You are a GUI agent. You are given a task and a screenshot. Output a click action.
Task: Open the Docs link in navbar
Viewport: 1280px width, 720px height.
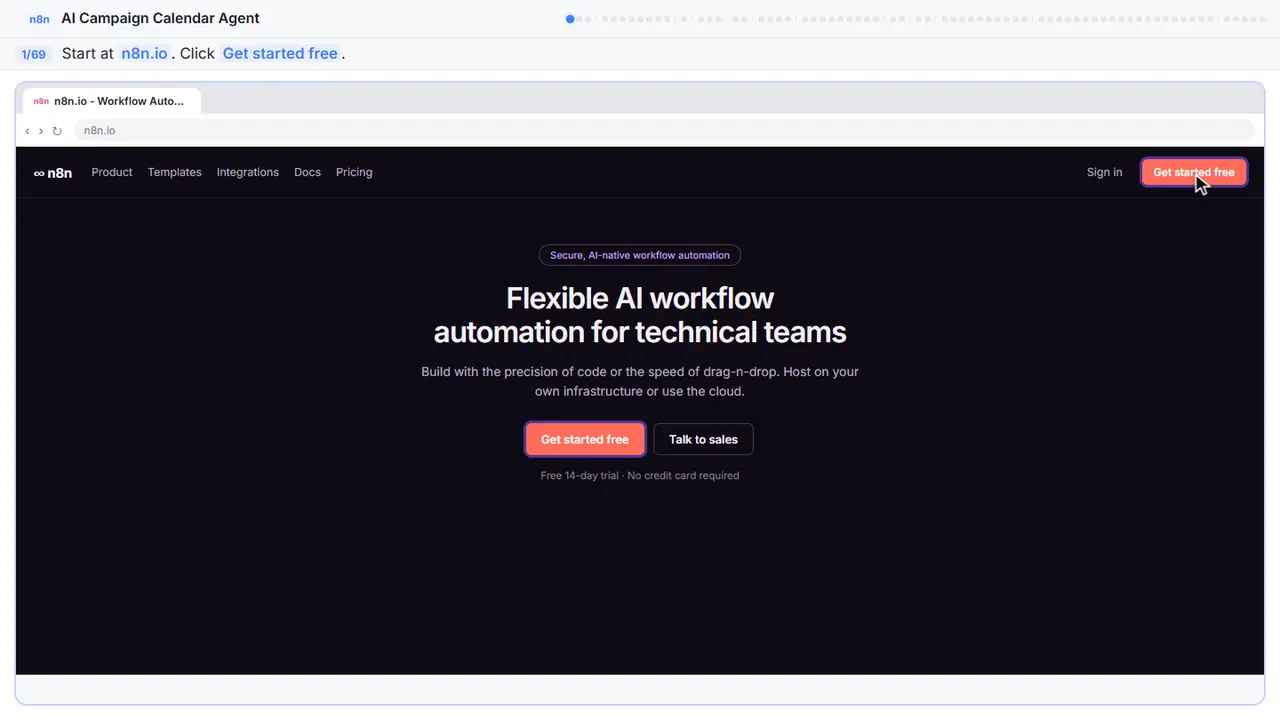click(x=307, y=172)
